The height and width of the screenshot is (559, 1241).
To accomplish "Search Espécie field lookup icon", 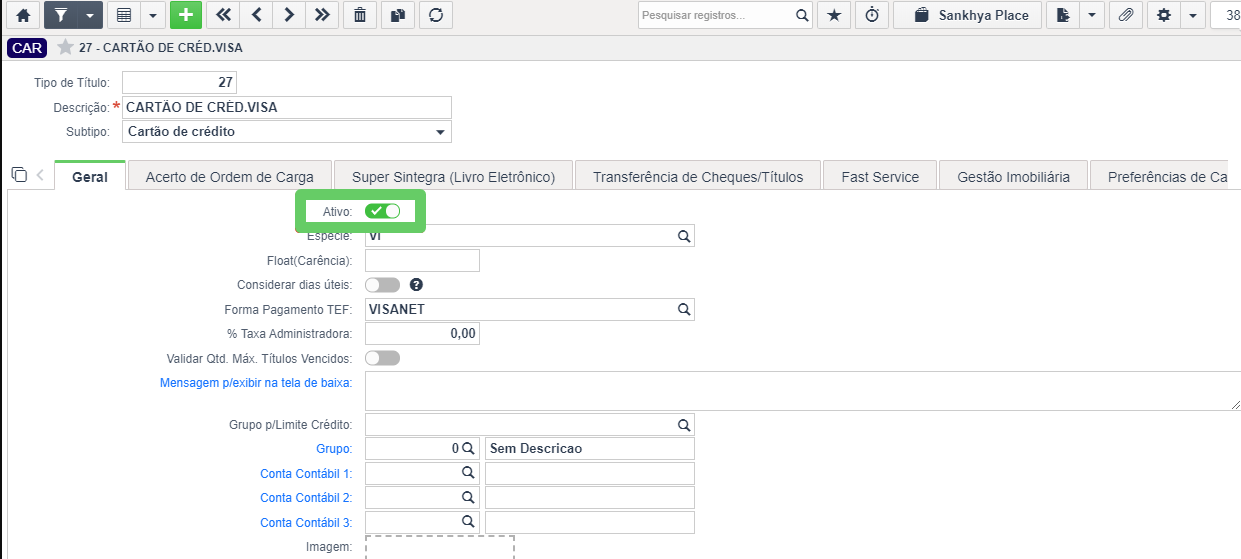I will pos(684,236).
